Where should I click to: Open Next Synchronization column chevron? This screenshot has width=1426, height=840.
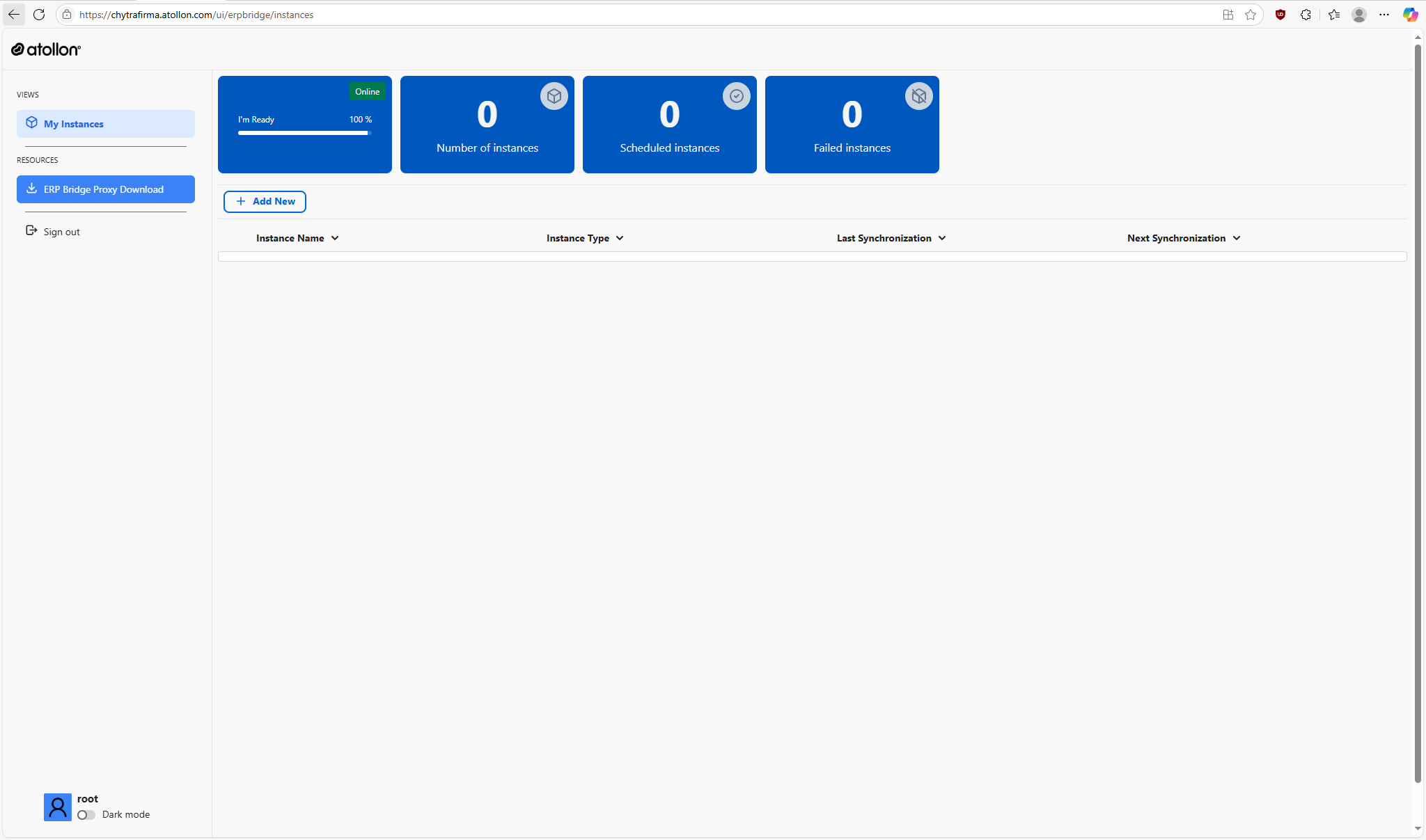tap(1237, 238)
